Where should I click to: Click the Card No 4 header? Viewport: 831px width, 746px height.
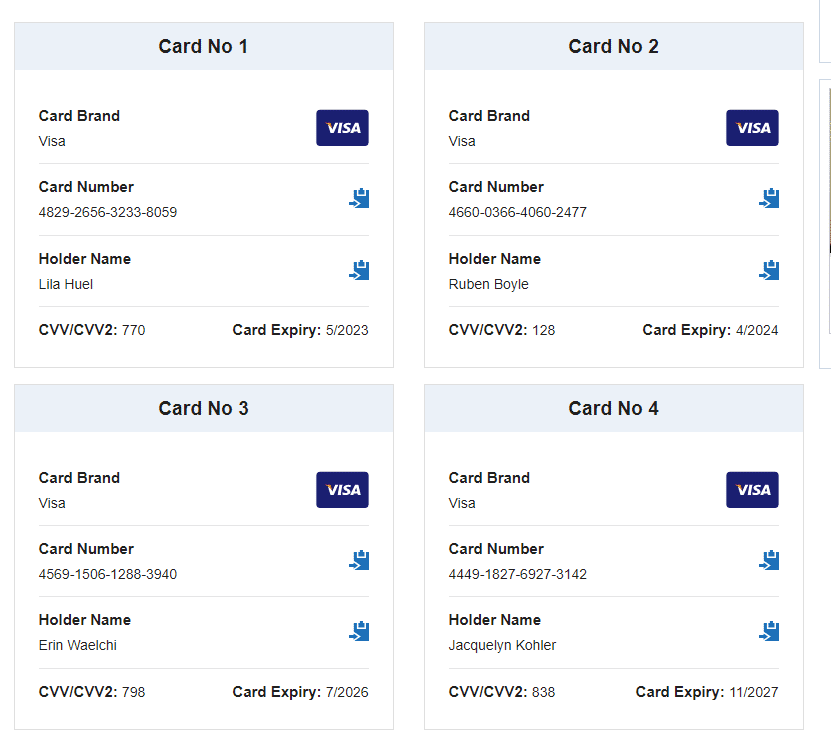613,408
